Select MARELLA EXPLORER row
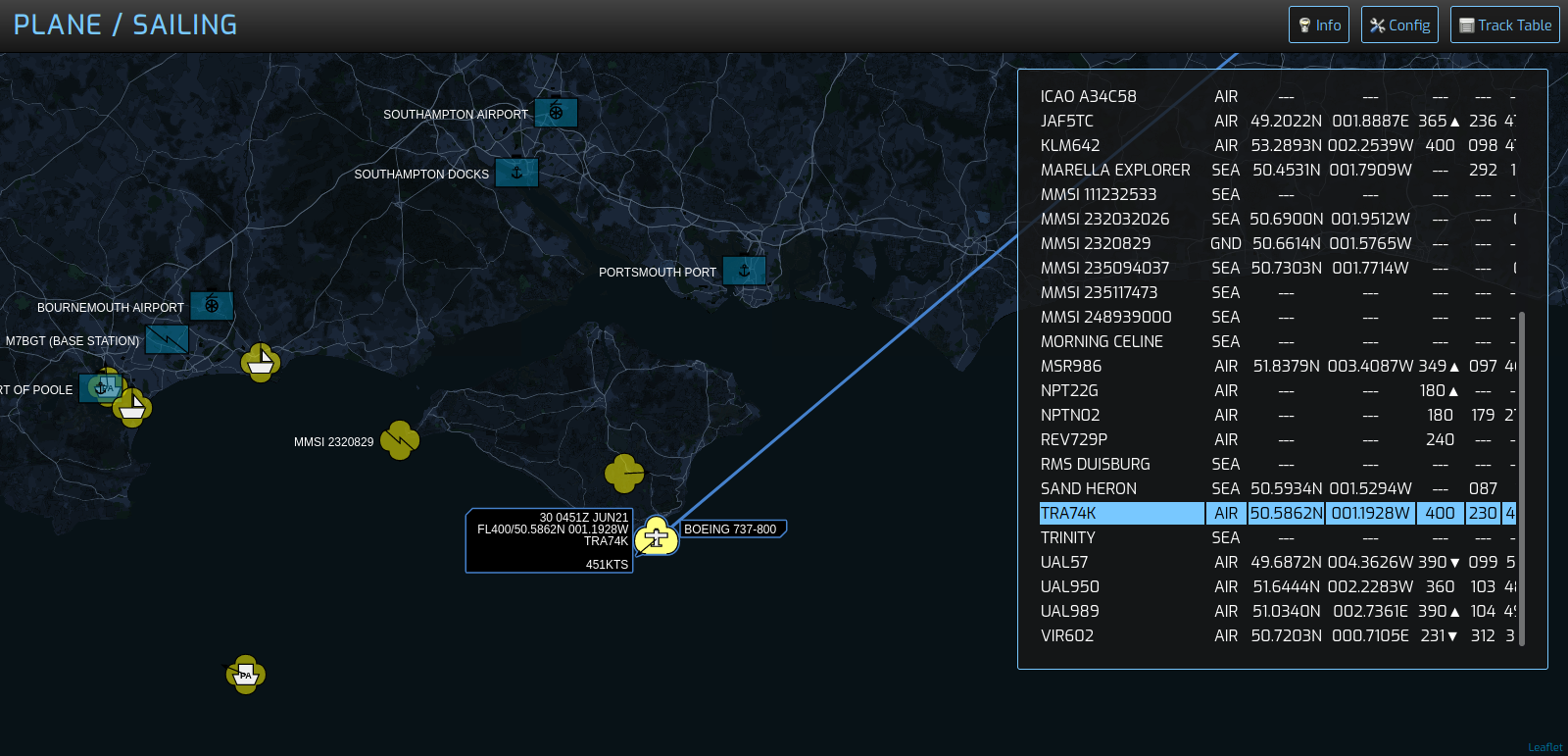This screenshot has height=756, width=1568. (x=1278, y=170)
